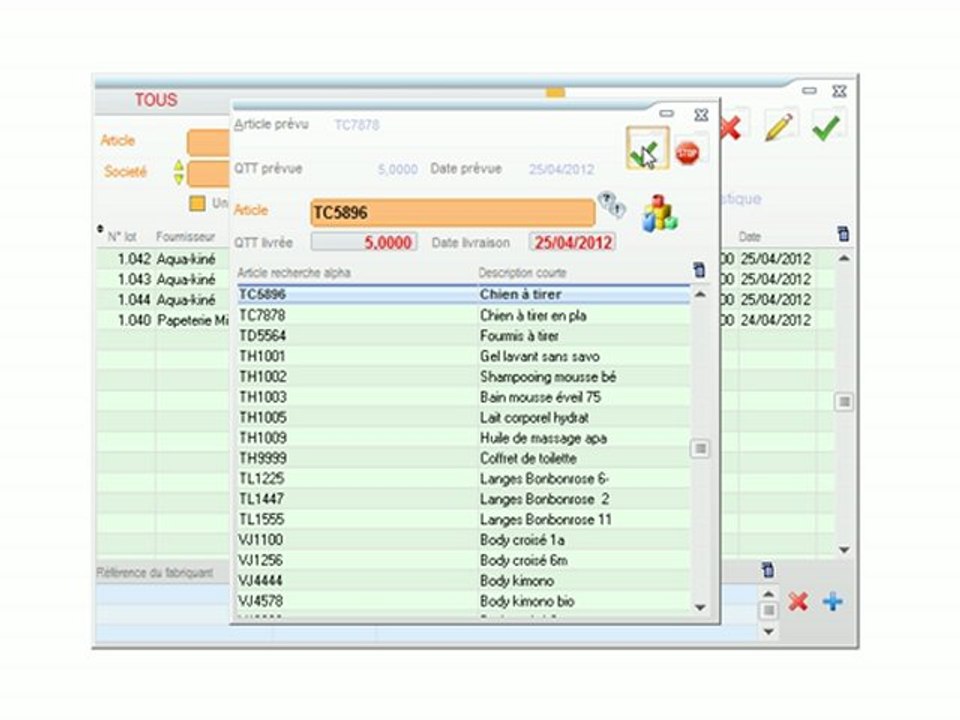The width and height of the screenshot is (960, 720).
Task: Click article list scroll down arrow
Action: pos(700,607)
